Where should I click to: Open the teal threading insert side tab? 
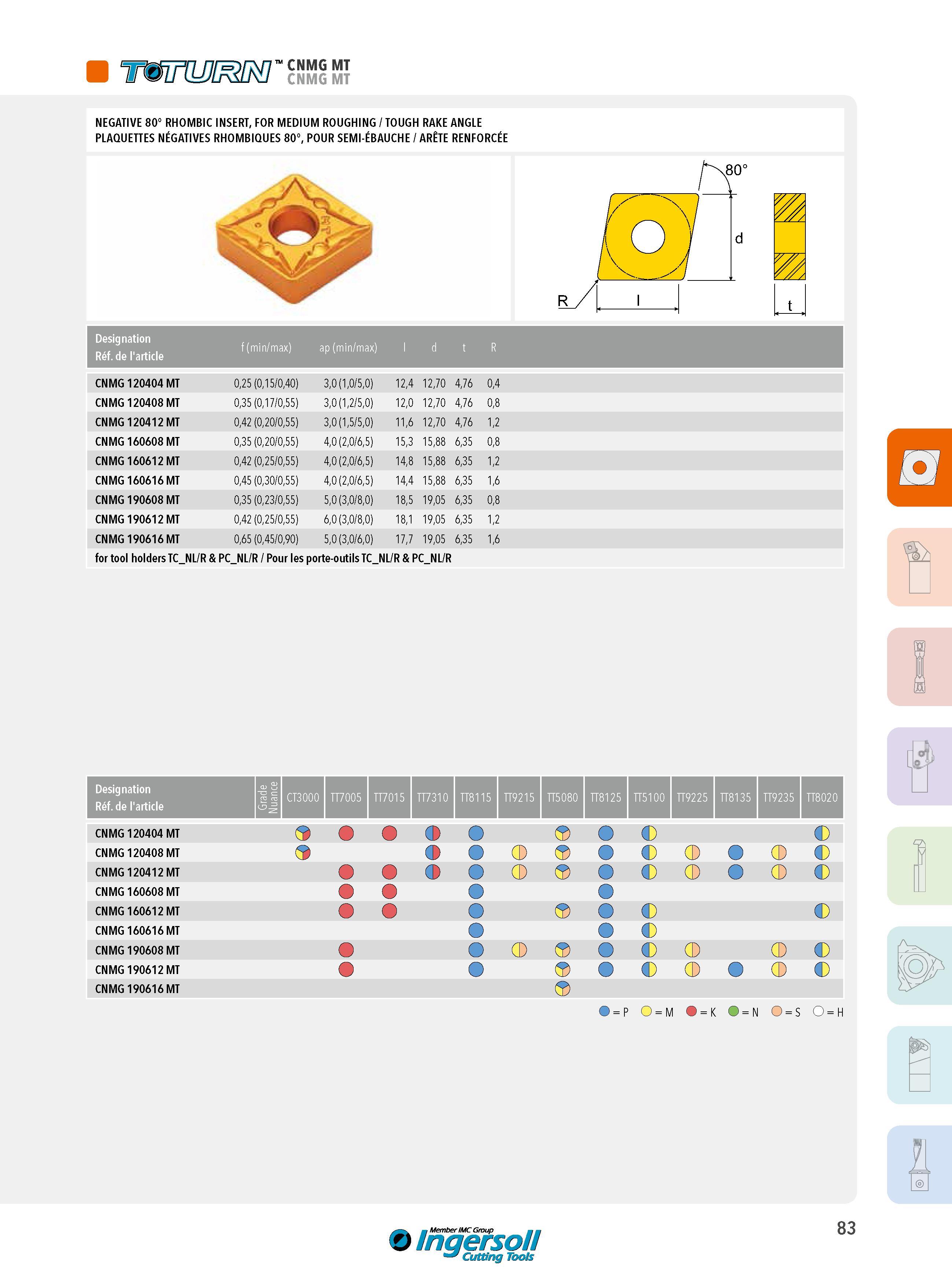[x=919, y=966]
